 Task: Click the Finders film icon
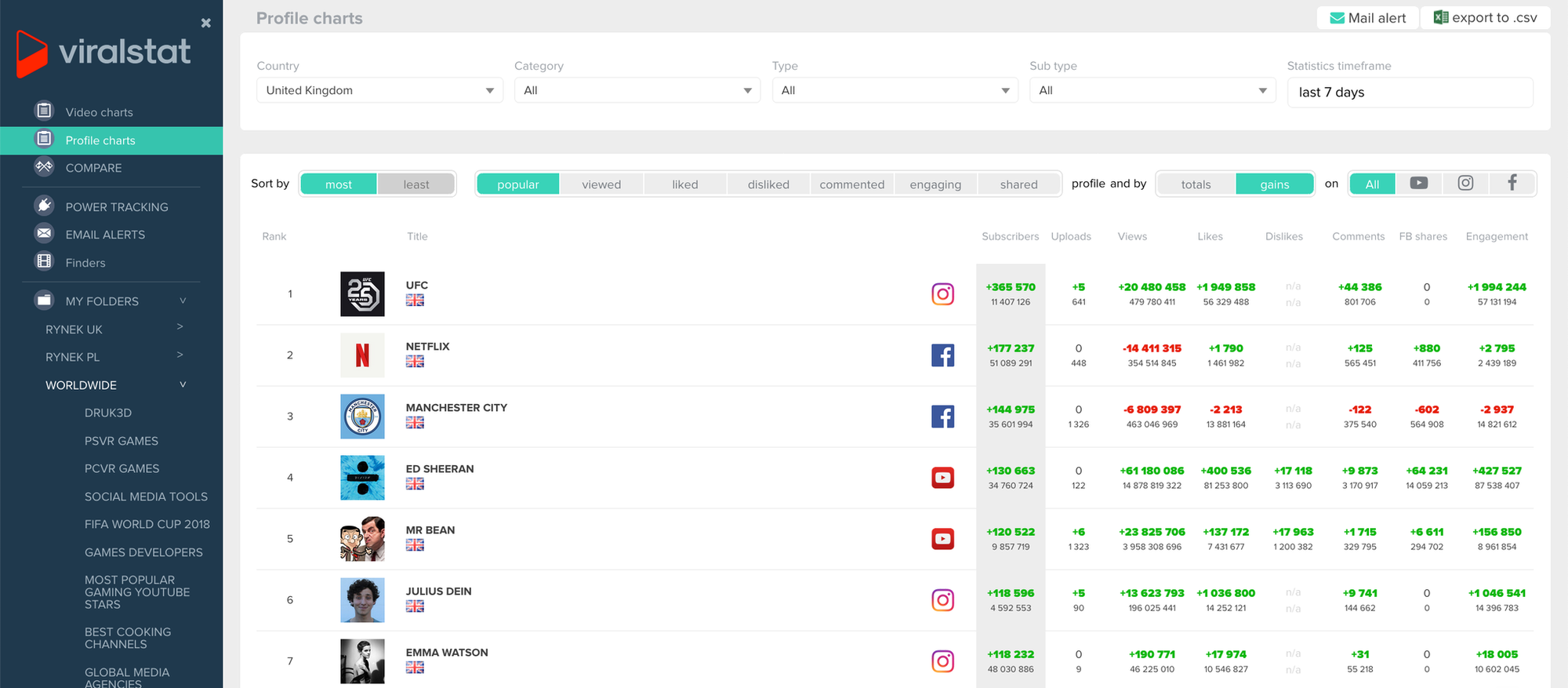pos(45,261)
